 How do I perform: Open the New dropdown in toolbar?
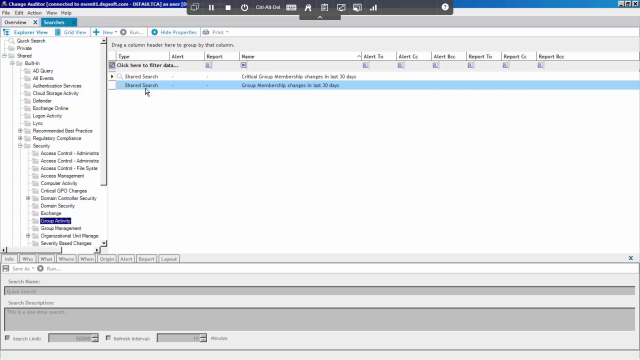105,32
